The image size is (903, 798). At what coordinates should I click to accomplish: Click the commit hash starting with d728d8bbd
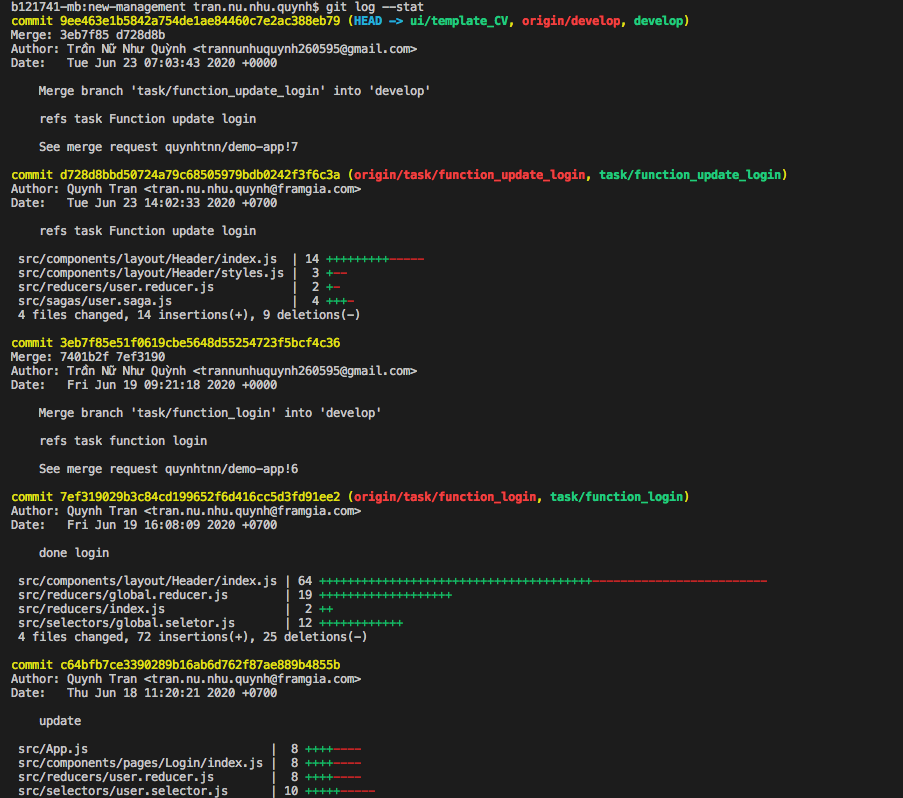coord(198,174)
